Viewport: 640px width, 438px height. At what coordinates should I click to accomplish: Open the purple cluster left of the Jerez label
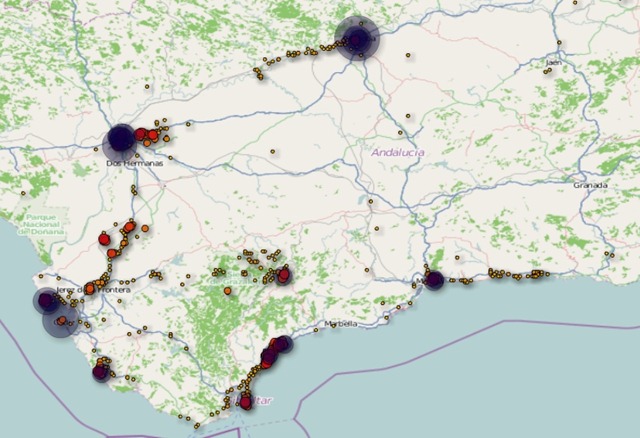pyautogui.click(x=46, y=300)
